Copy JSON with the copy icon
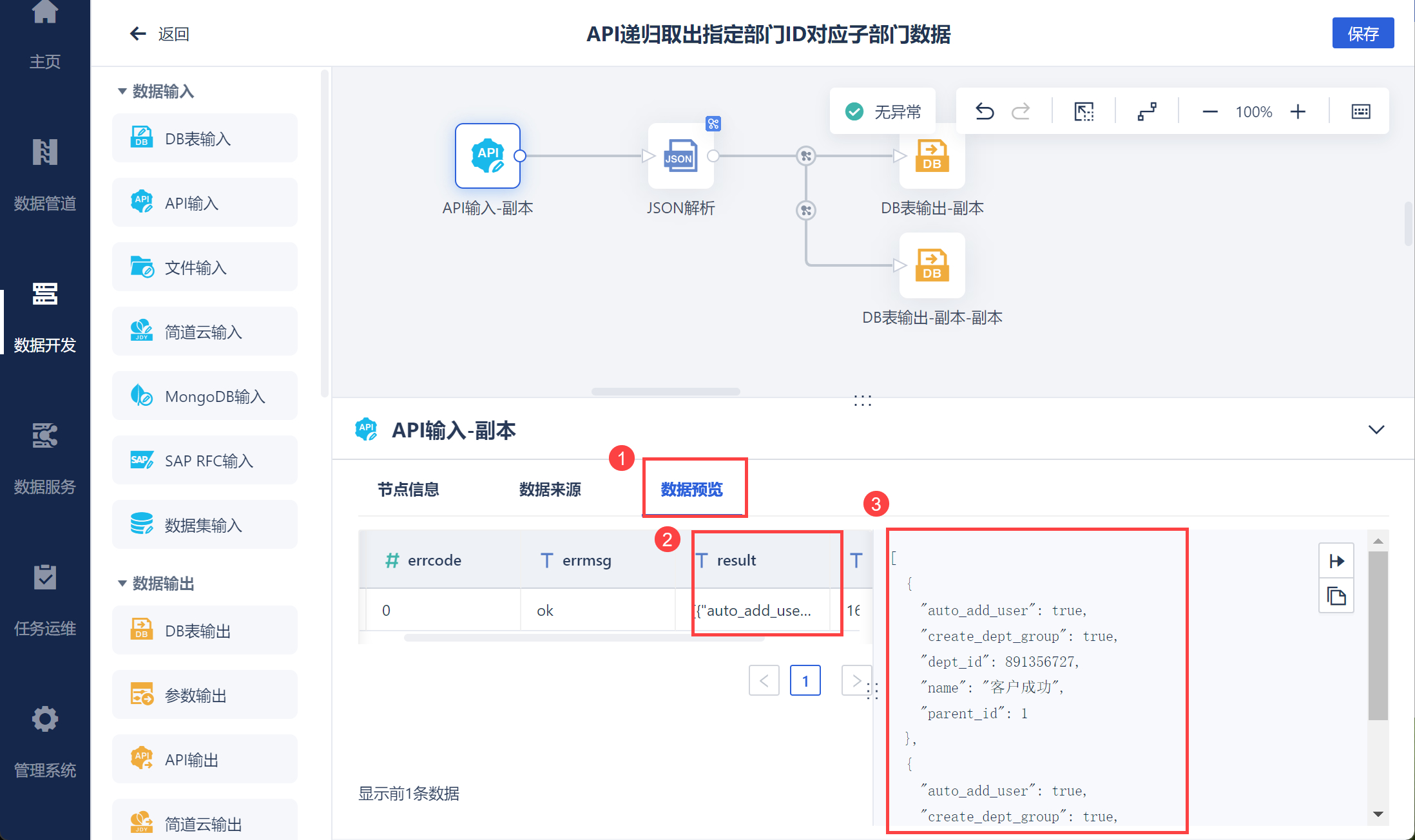Screen dimensions: 1415x840 pyautogui.click(x=1336, y=596)
